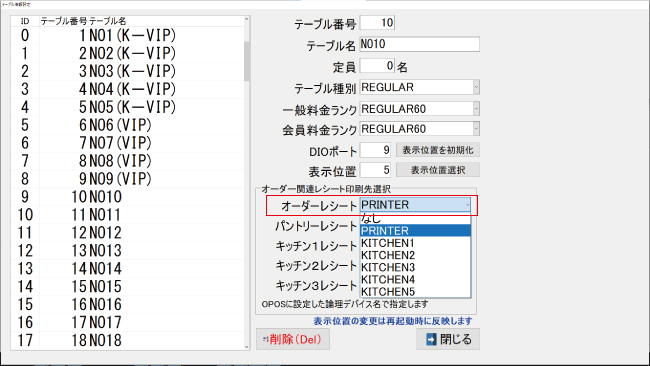Choose KITCHEN1 from the dropdown list
Image resolution: width=650 pixels, height=366 pixels.
pos(415,243)
